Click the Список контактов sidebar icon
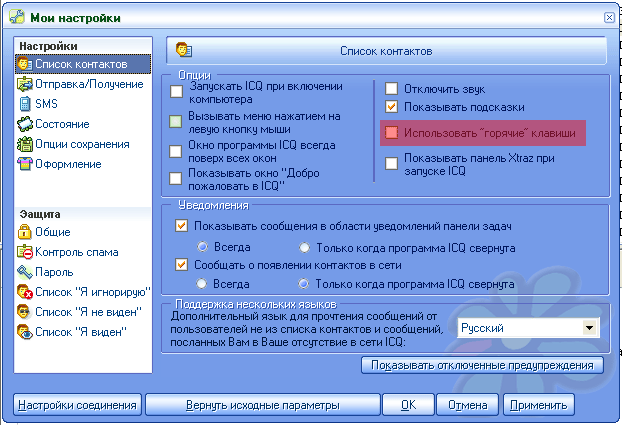Screen dimensions: 622x425 coord(25,64)
